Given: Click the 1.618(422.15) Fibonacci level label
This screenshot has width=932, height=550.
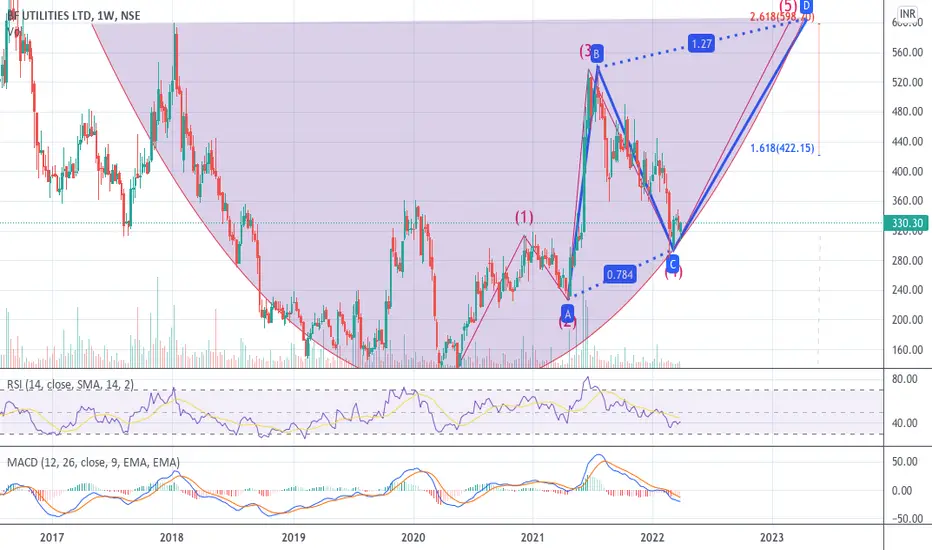Looking at the screenshot, I should [782, 148].
